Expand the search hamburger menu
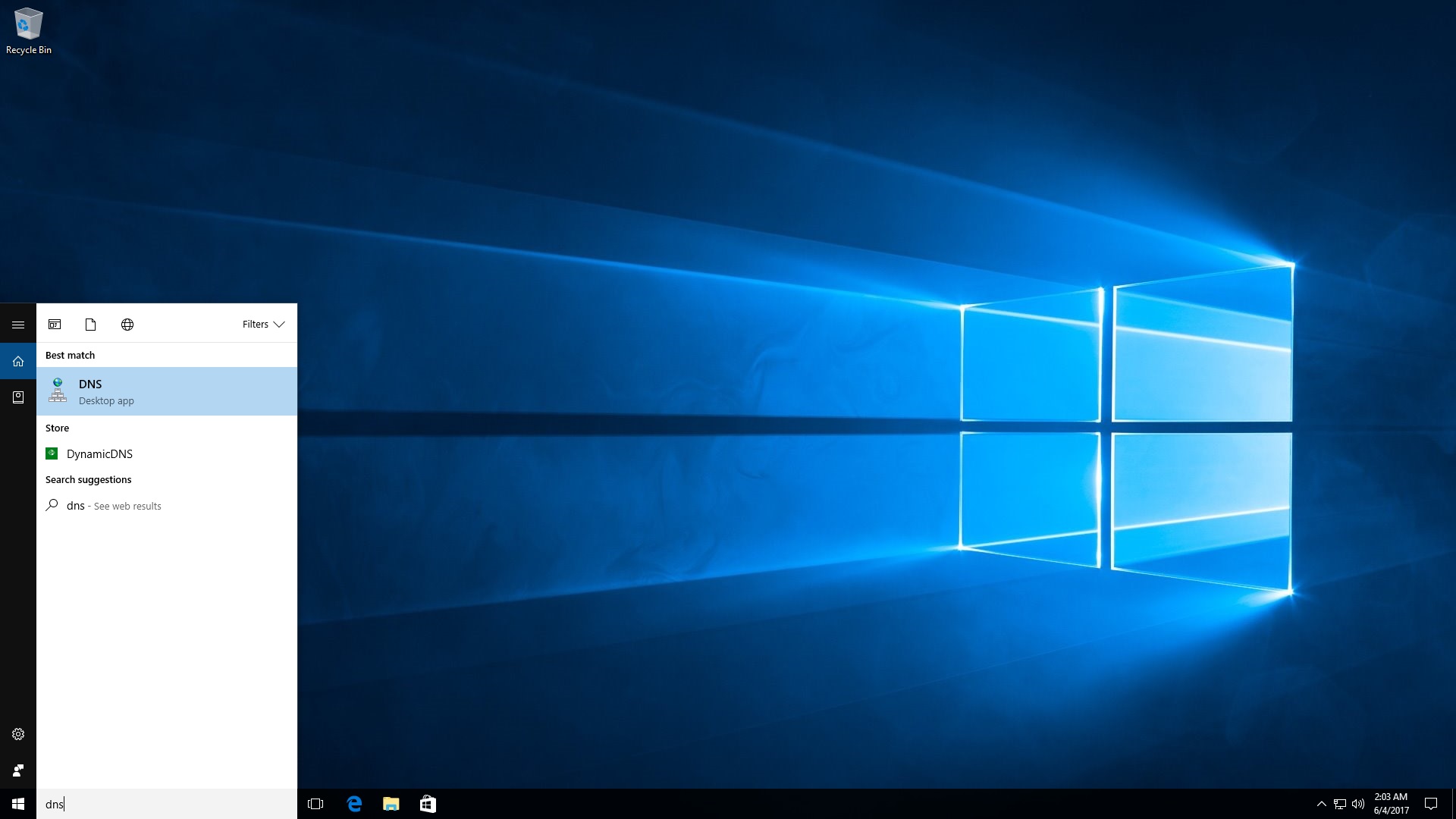Viewport: 1456px width, 819px height. pyautogui.click(x=18, y=325)
